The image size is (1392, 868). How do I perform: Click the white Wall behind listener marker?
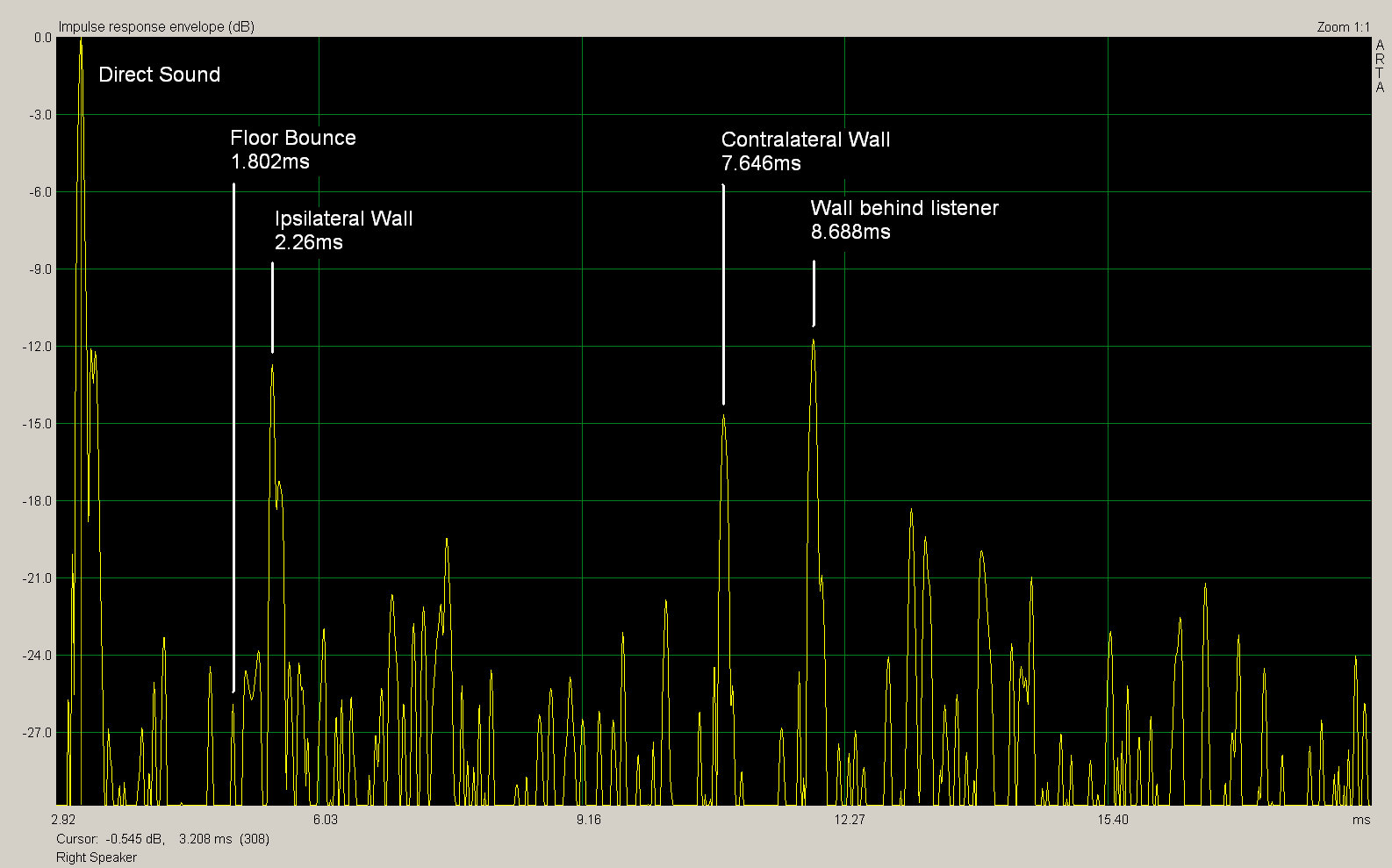click(814, 293)
